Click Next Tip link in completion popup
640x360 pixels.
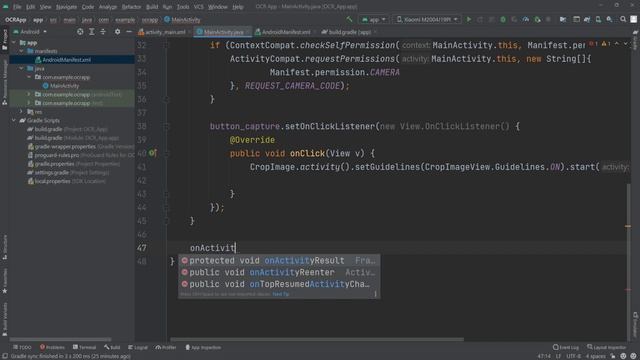(281, 294)
